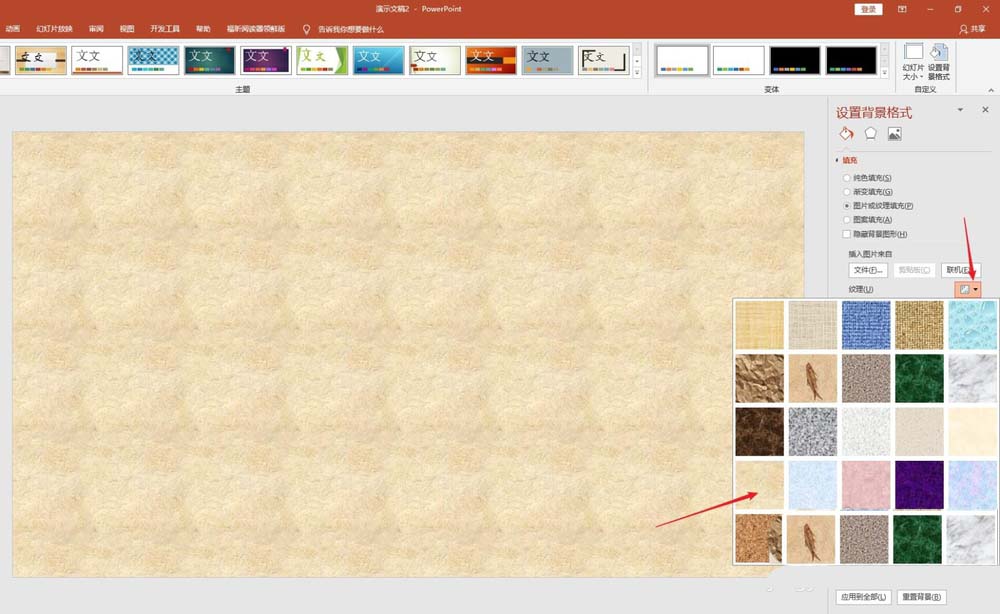The width and height of the screenshot is (1000, 614).
Task: Open the Picture tab icon
Action: [895, 134]
